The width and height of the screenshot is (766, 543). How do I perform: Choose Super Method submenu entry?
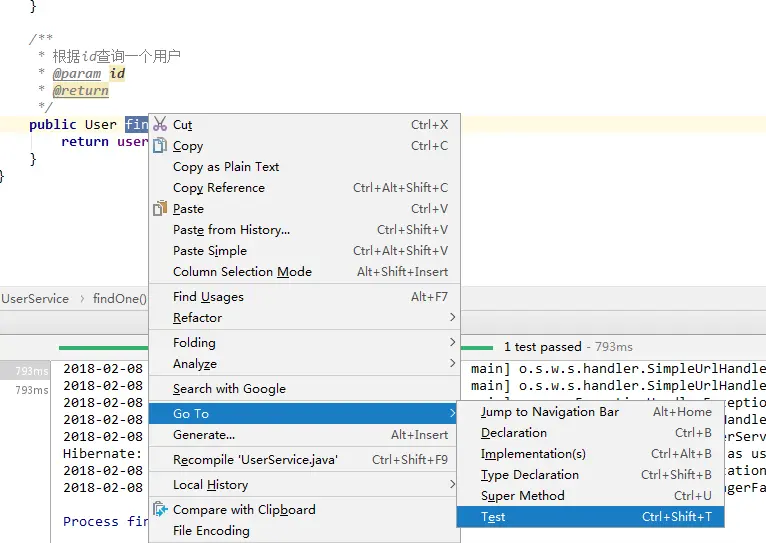click(590, 496)
